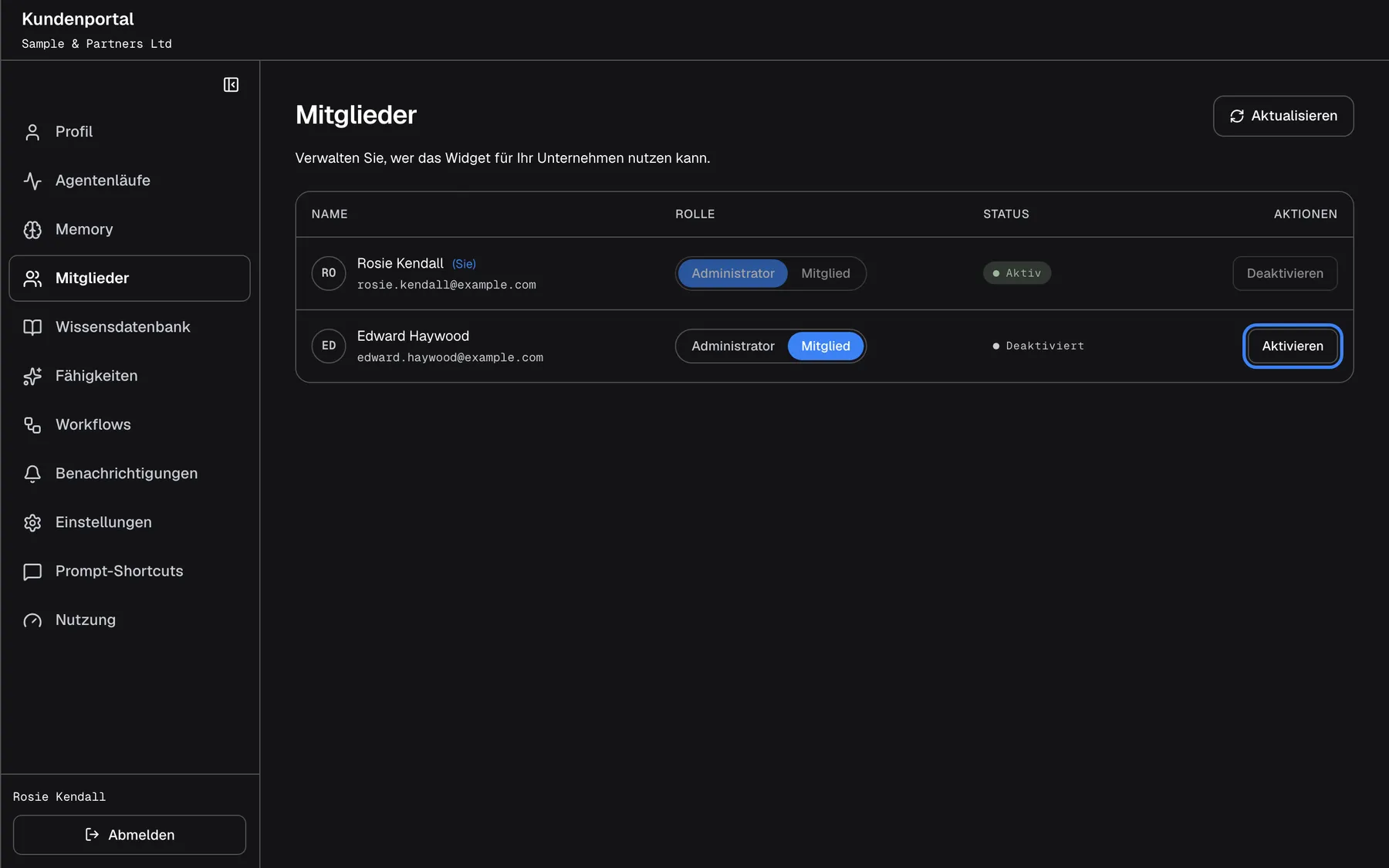The height and width of the screenshot is (868, 1389).
Task: Click Abmelden to log out
Action: coord(130,835)
